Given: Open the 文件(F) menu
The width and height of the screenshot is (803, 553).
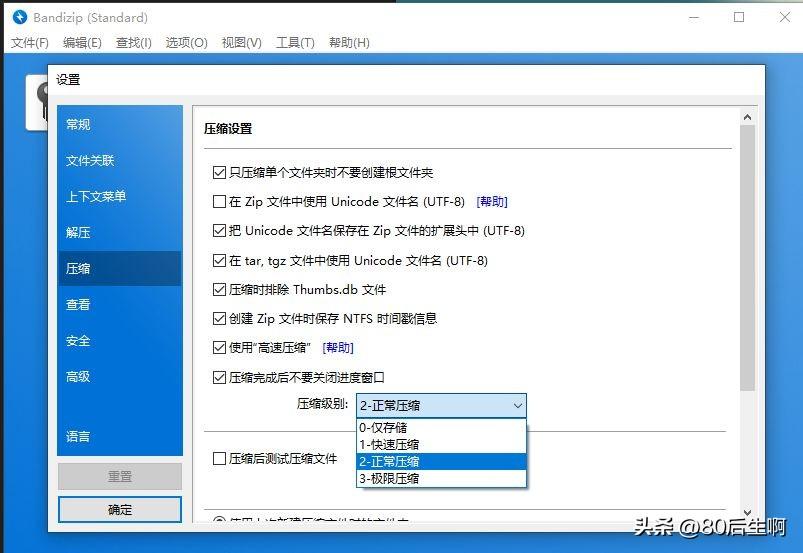Looking at the screenshot, I should tap(30, 42).
